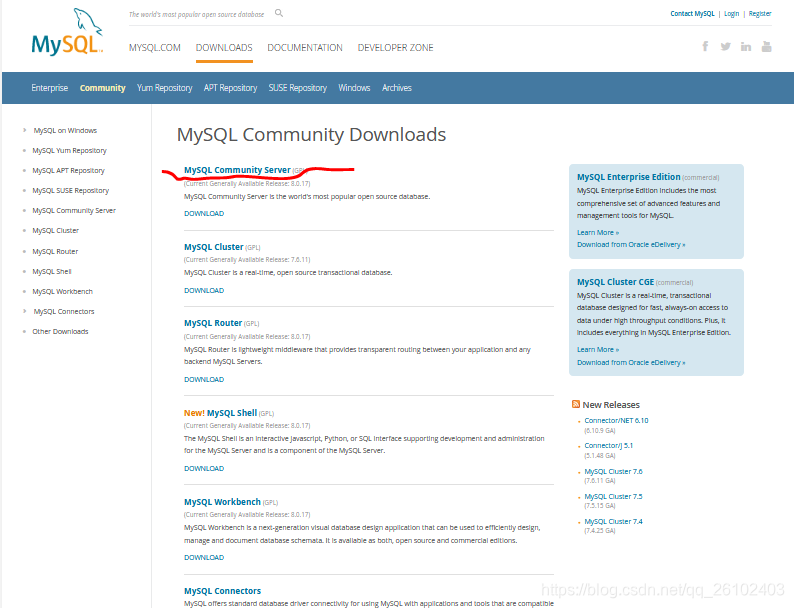This screenshot has width=794, height=608.
Task: Select the DOWNLOADS main menu
Action: (224, 48)
